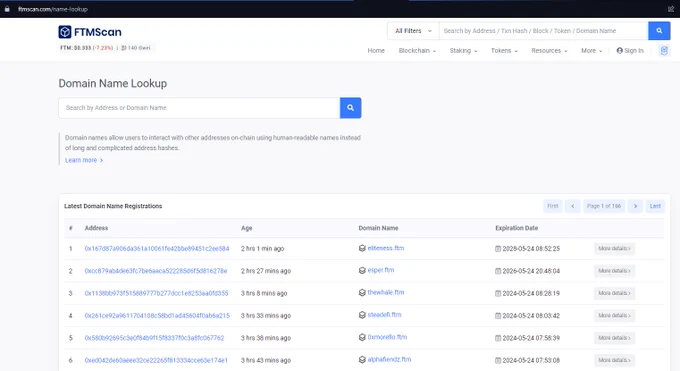This screenshot has width=680, height=371.
Task: Click the domain icon next to steadefi.ftm
Action: 362,315
